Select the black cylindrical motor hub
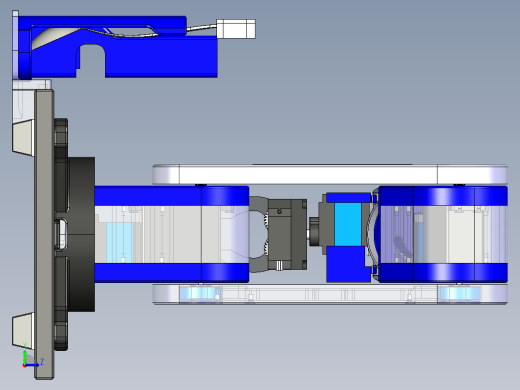 tap(81, 234)
